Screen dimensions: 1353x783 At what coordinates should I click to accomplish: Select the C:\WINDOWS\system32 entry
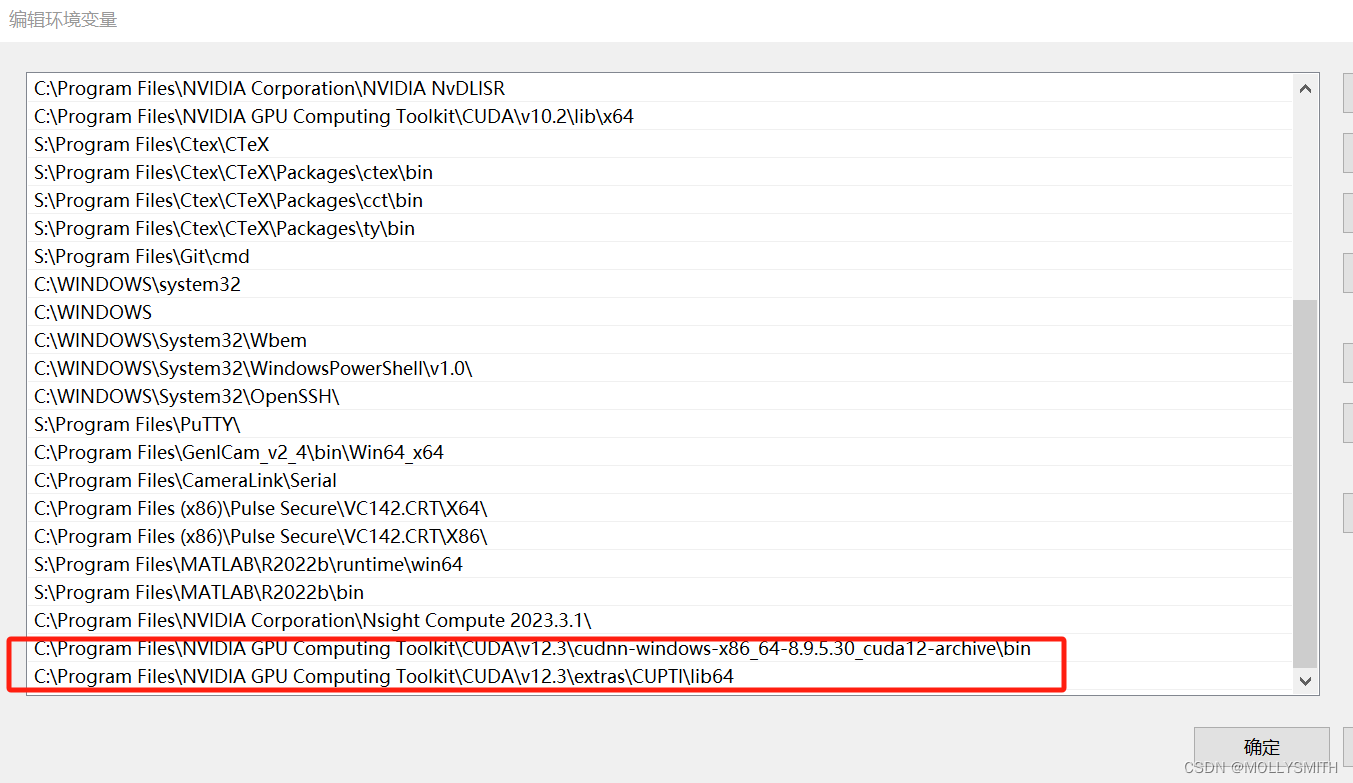[x=660, y=284]
